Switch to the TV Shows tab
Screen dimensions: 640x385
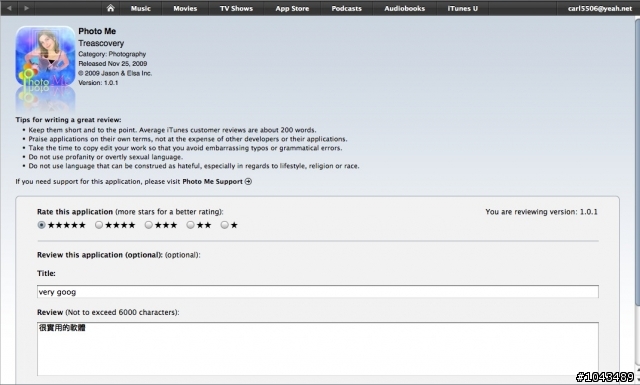point(236,8)
